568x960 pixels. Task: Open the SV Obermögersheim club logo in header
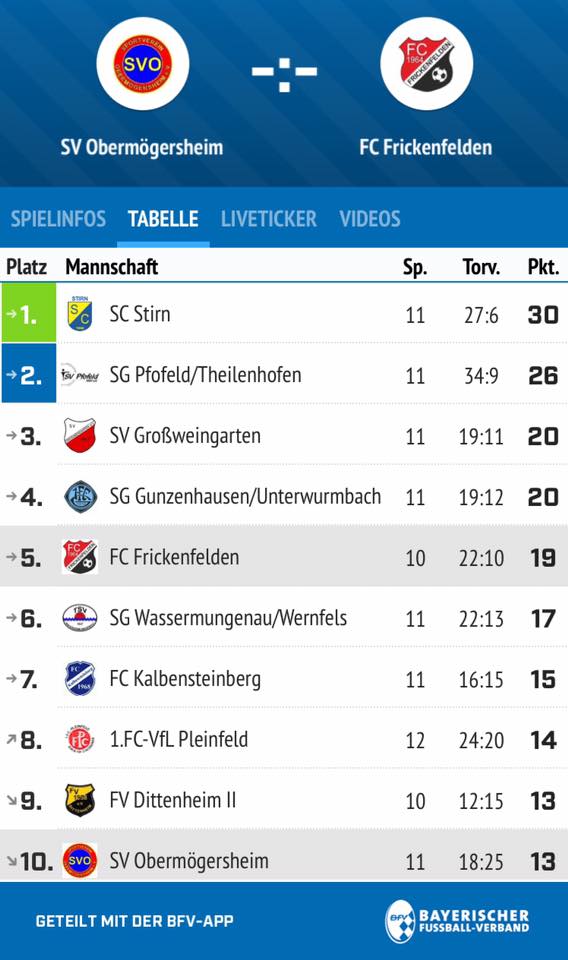pos(143,64)
